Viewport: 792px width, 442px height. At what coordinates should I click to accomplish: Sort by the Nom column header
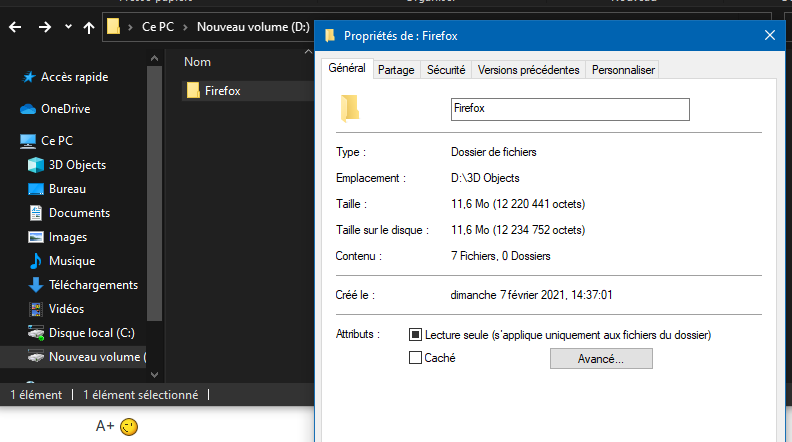[x=197, y=62]
